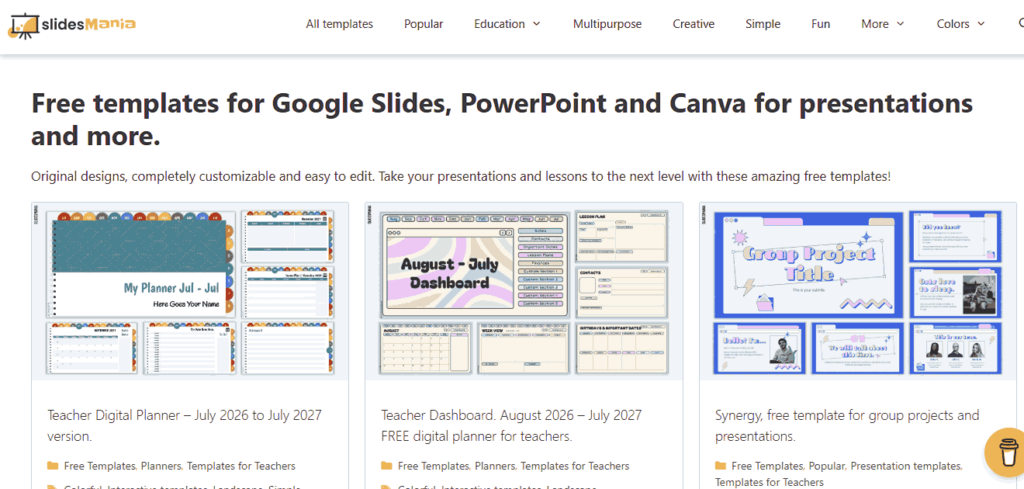Click Planners category under Teacher Dashboard
This screenshot has width=1024, height=489.
click(x=495, y=466)
